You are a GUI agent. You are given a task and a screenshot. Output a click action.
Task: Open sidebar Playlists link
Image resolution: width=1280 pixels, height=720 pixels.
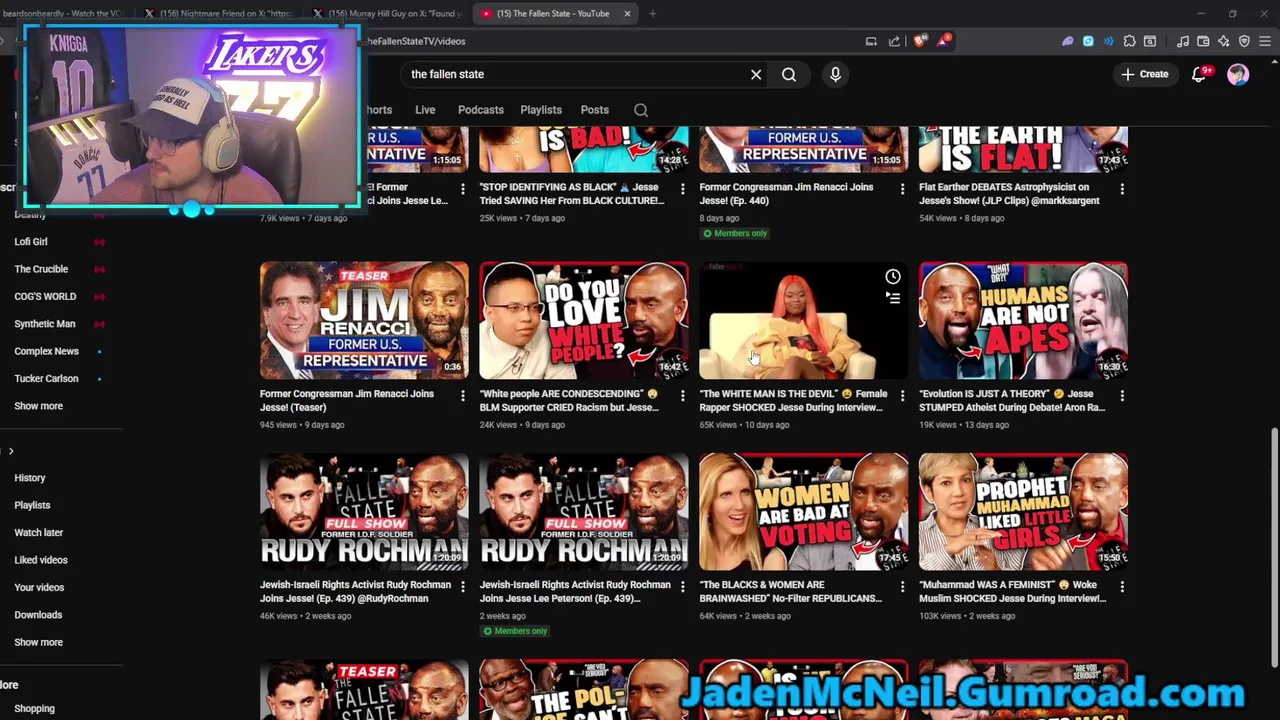click(32, 505)
